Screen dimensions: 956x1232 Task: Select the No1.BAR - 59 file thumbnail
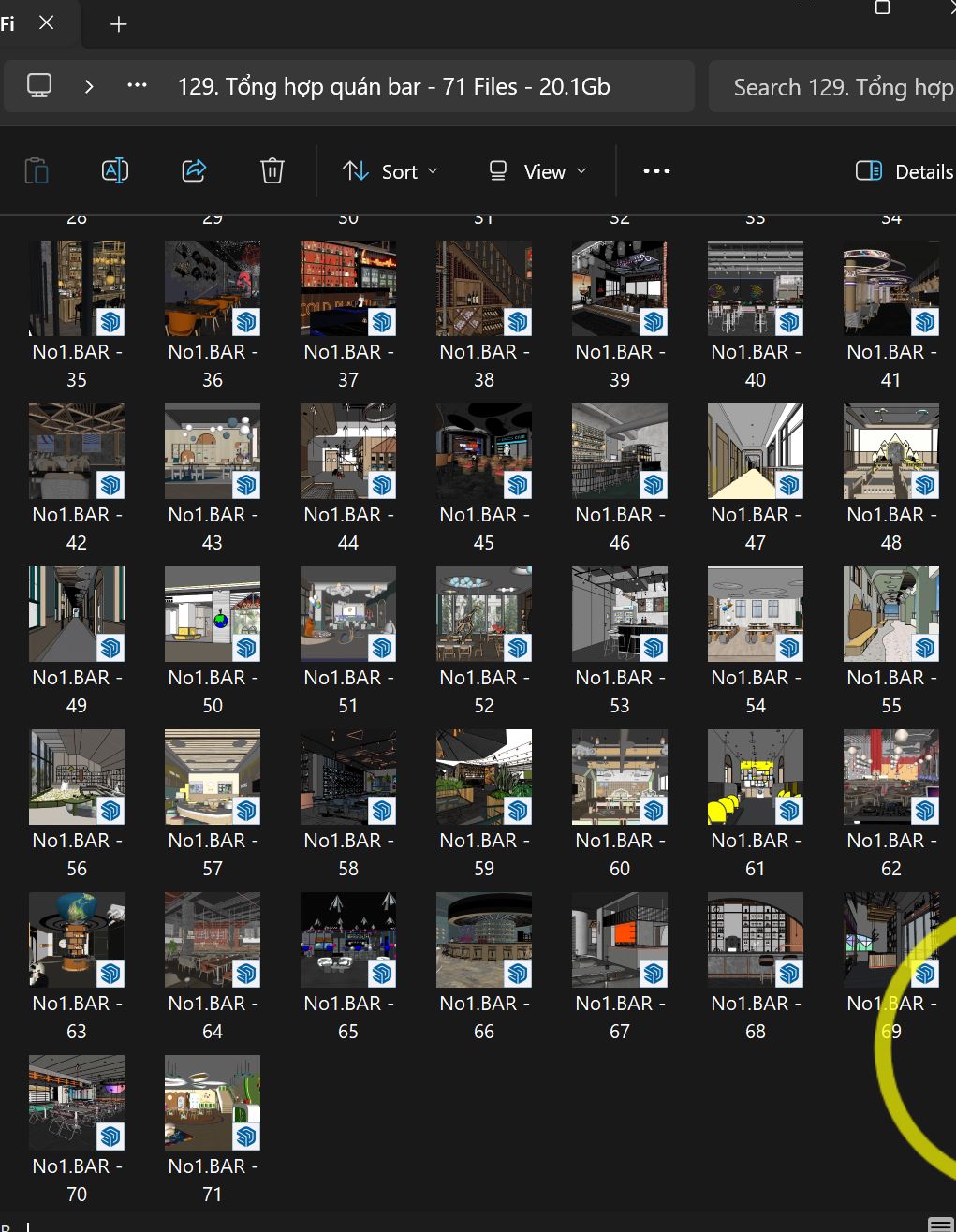(x=484, y=777)
